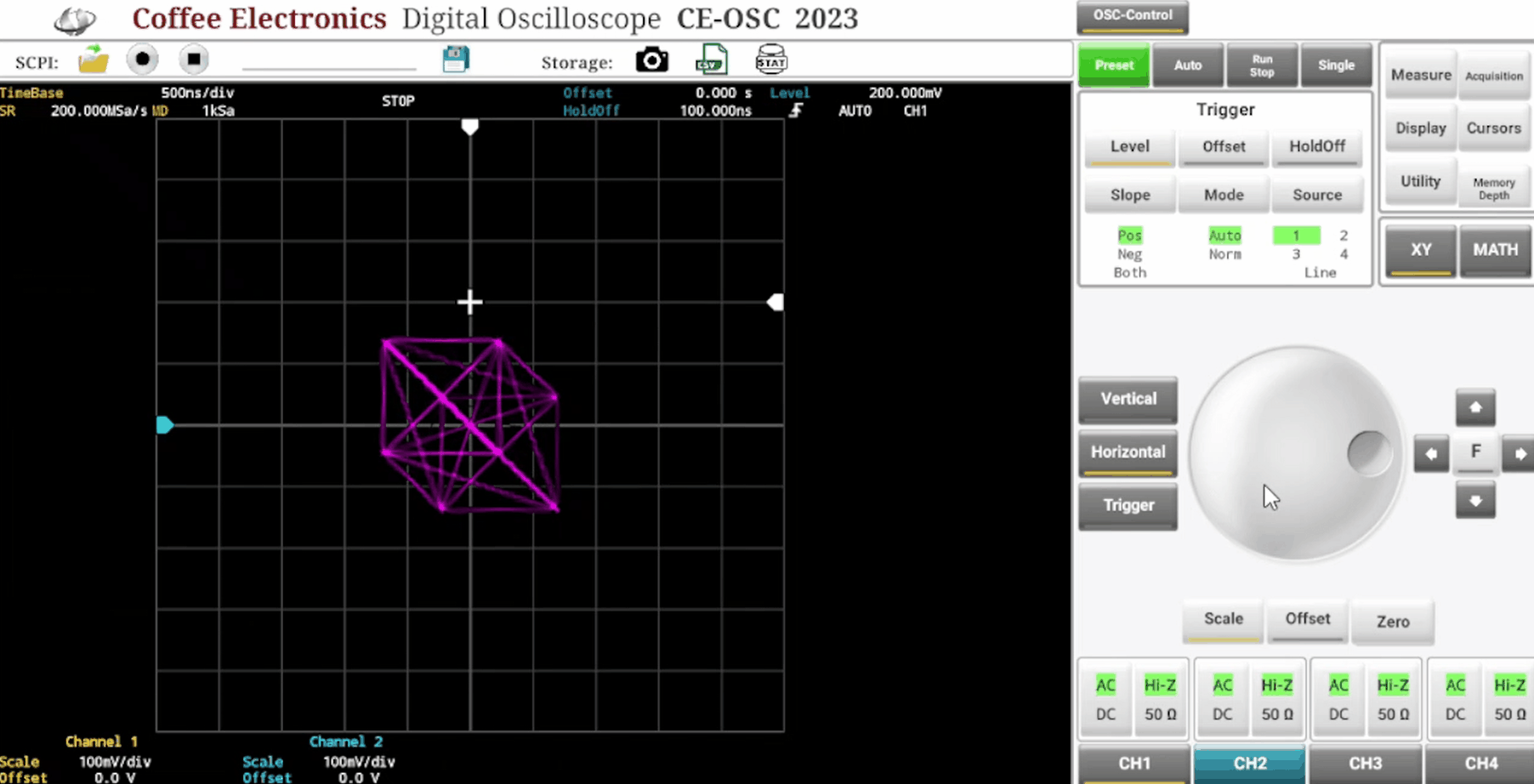Open the trigger HoldOff setting

click(1317, 147)
